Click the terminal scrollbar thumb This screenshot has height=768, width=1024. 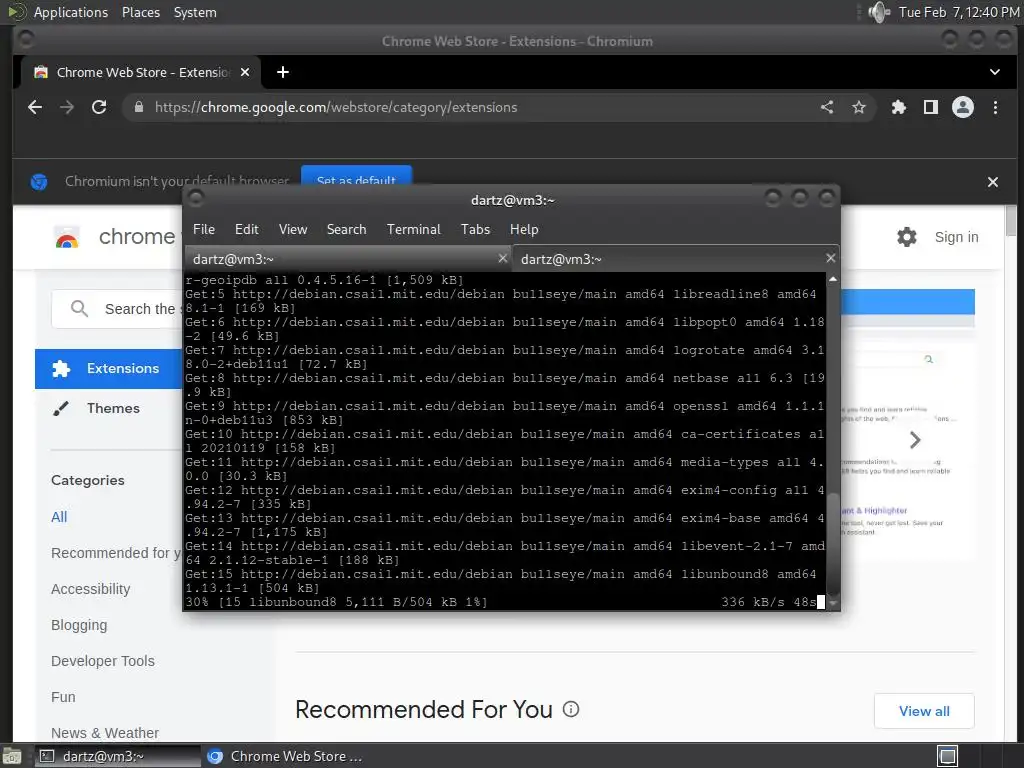[x=833, y=544]
